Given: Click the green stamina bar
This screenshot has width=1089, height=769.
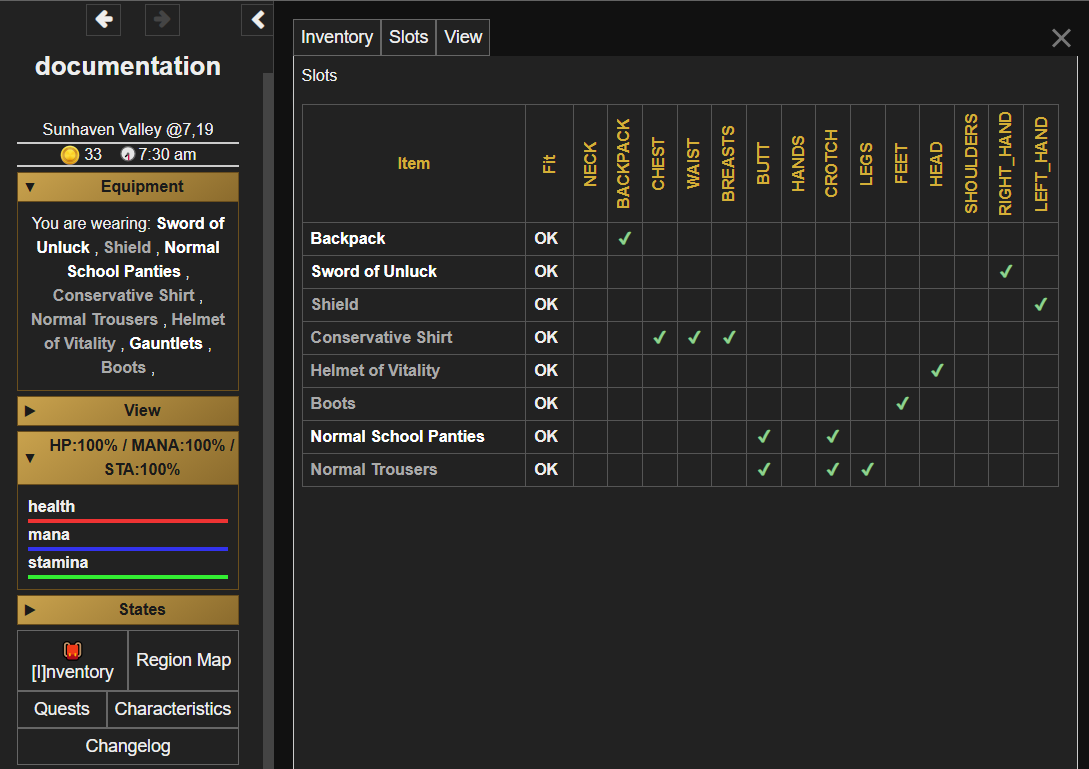Looking at the screenshot, I should 128,577.
